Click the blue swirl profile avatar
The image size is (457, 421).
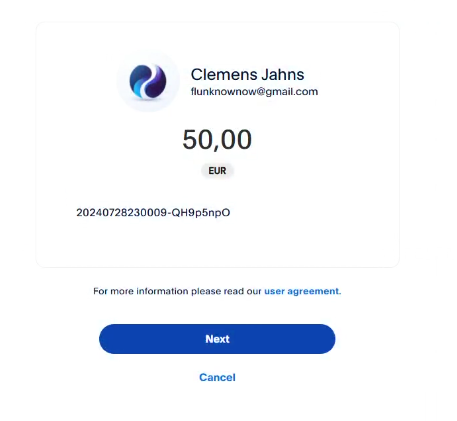pyautogui.click(x=148, y=82)
